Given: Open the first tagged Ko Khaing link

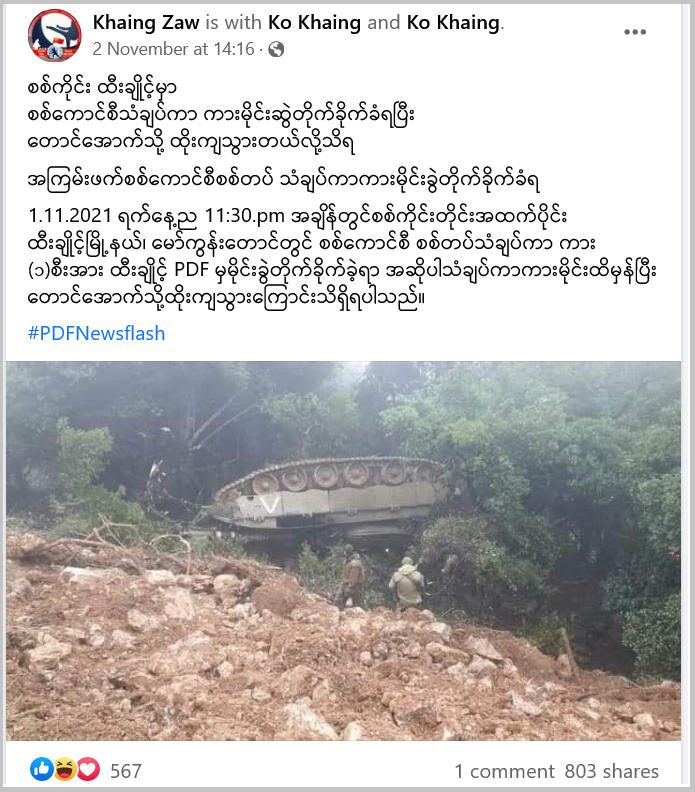Looking at the screenshot, I should pos(314,23).
